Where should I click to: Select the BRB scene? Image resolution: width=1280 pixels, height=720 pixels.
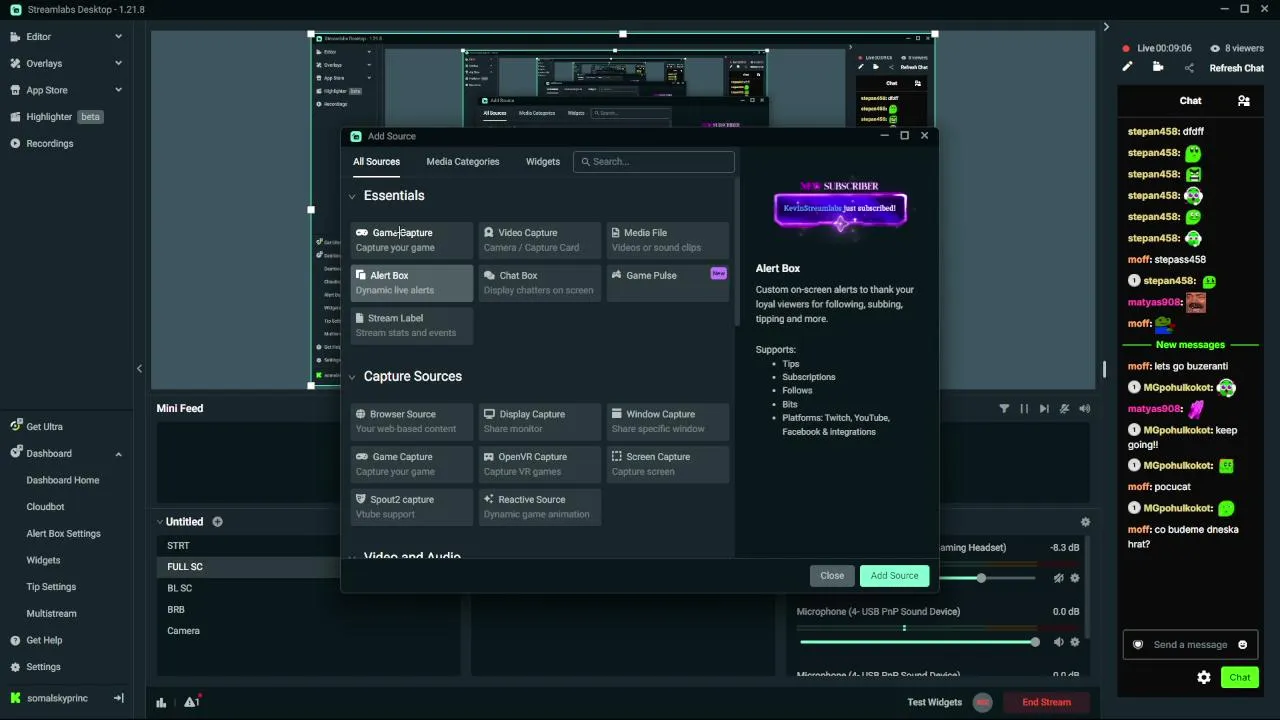pyautogui.click(x=176, y=610)
